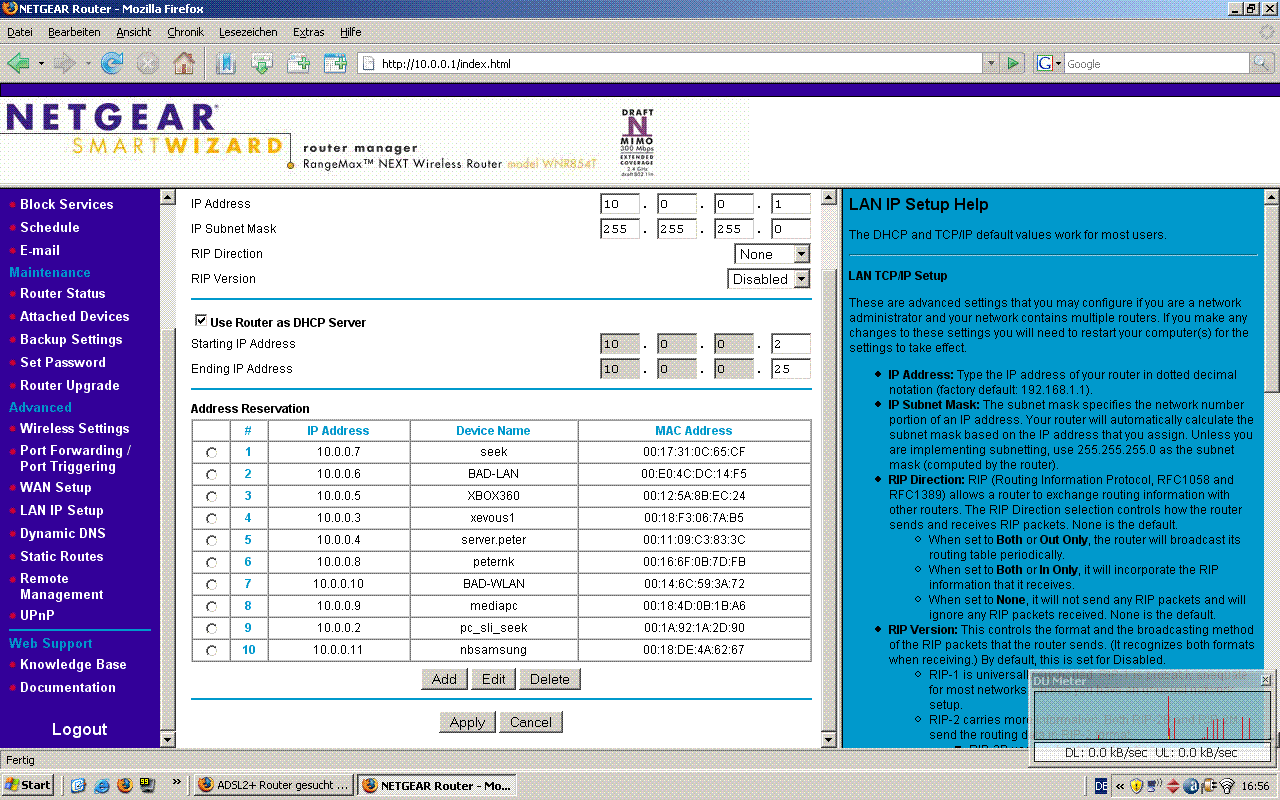This screenshot has width=1280, height=800.
Task: Click the new window icon
Action: [x=335, y=63]
